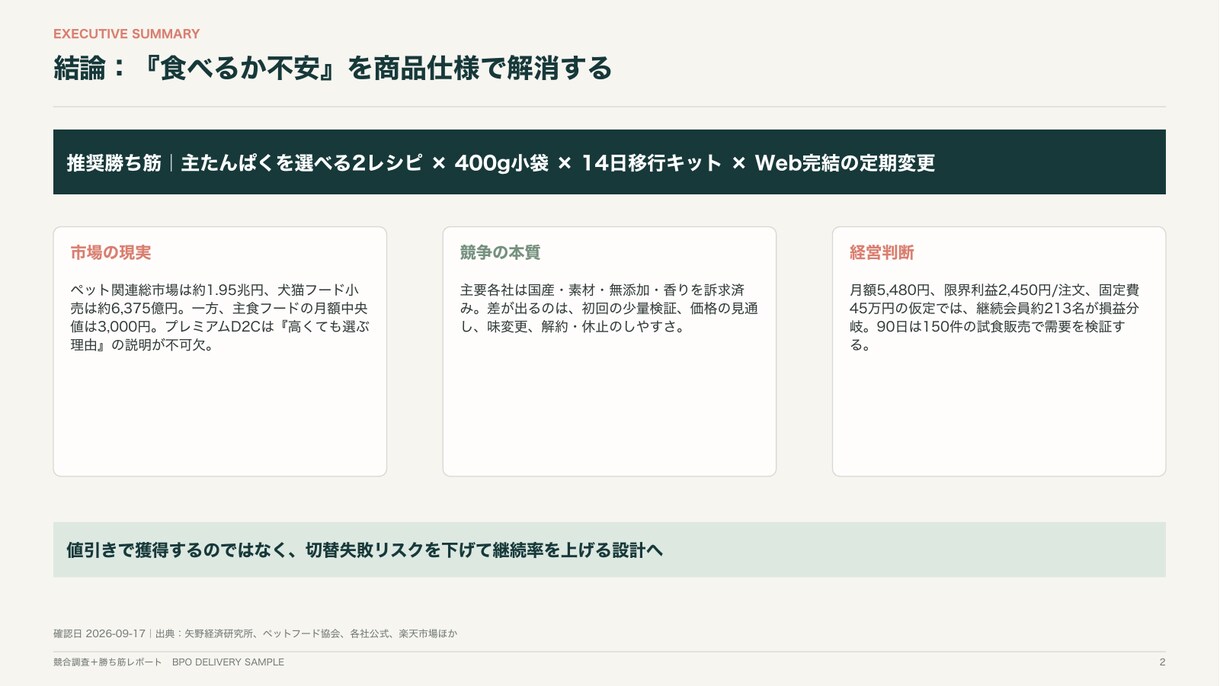Click the dark banner starting 推奨勝ち筋

(x=609, y=162)
